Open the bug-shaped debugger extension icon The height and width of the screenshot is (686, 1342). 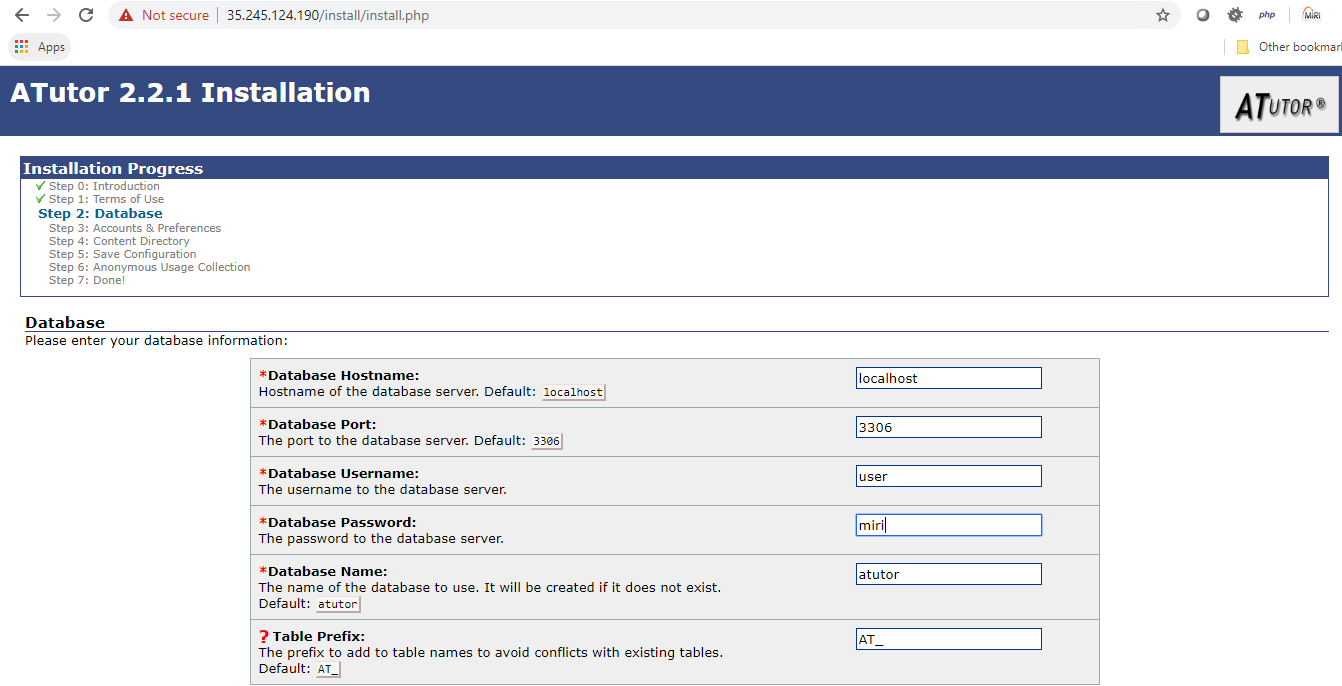click(x=1235, y=15)
